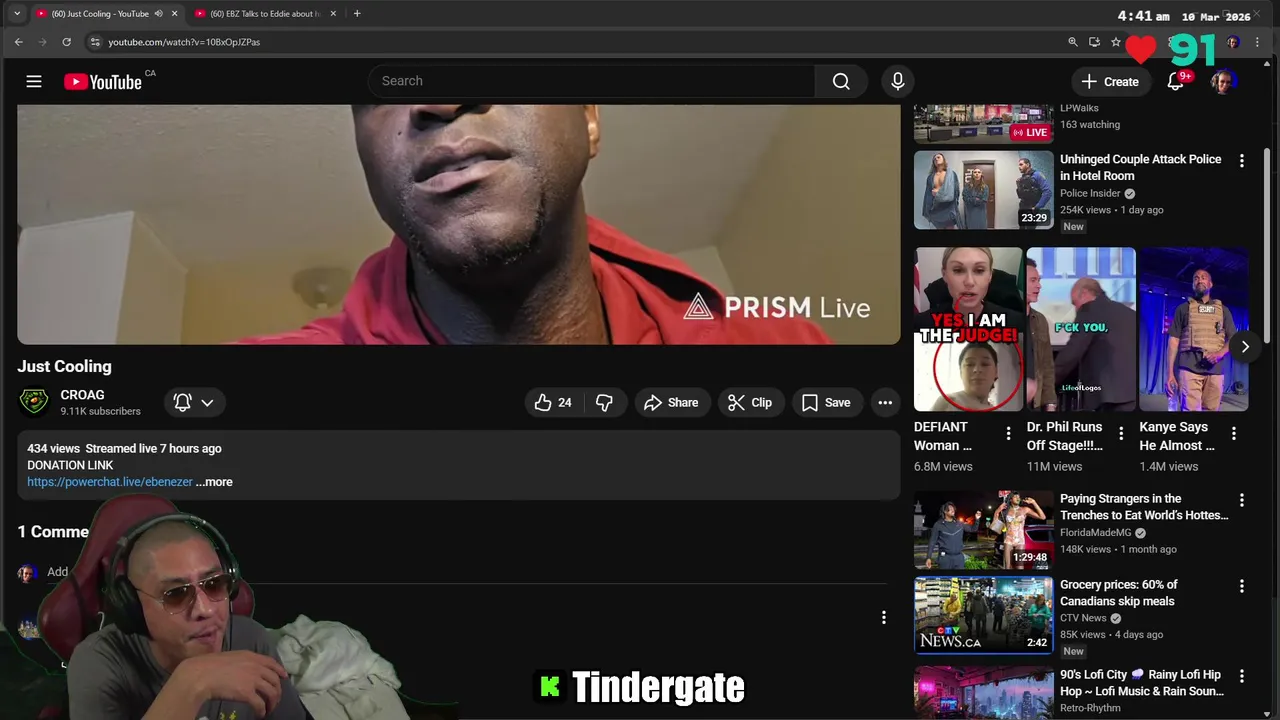This screenshot has width=1280, height=720.
Task: Create a clip with the Clip button
Action: pyautogui.click(x=750, y=402)
